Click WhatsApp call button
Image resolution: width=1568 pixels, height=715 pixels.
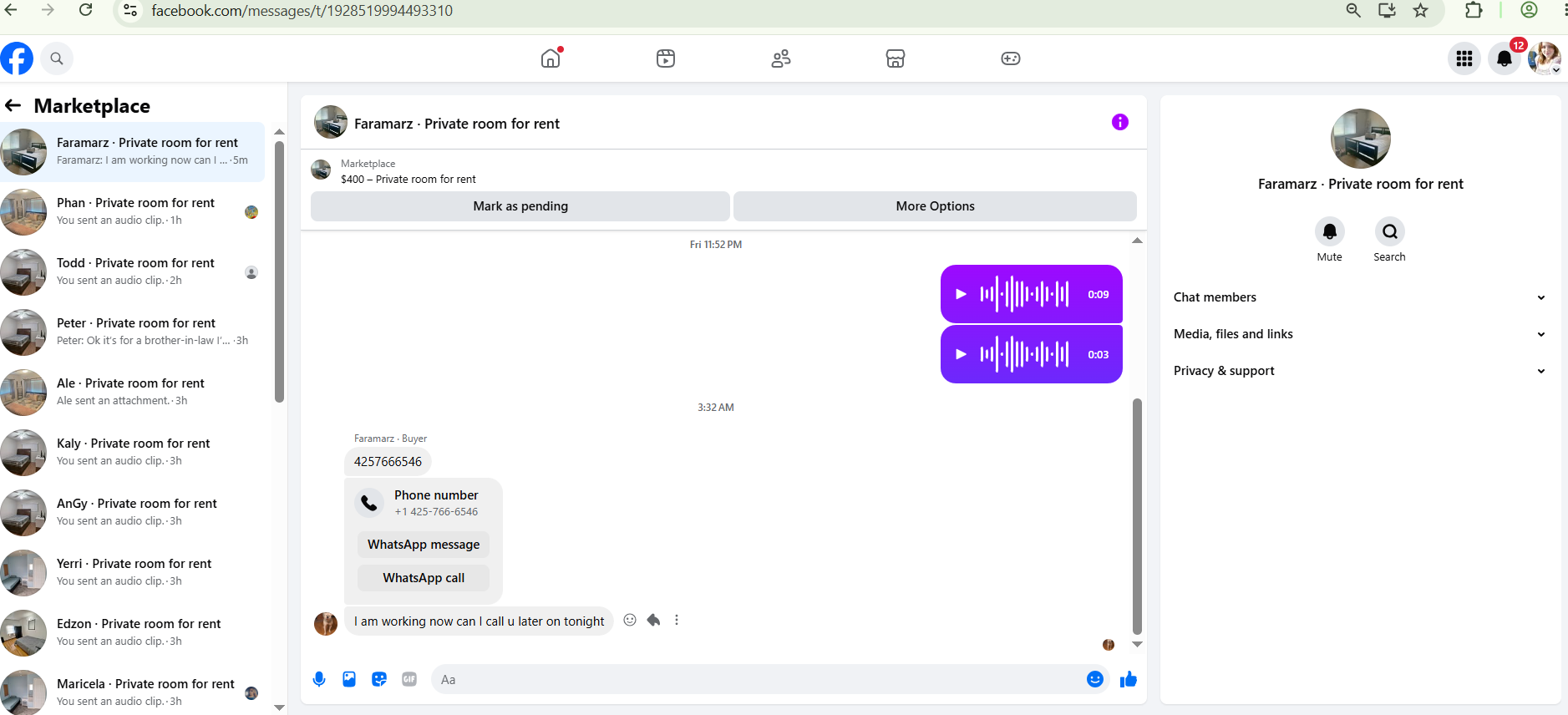coord(424,578)
